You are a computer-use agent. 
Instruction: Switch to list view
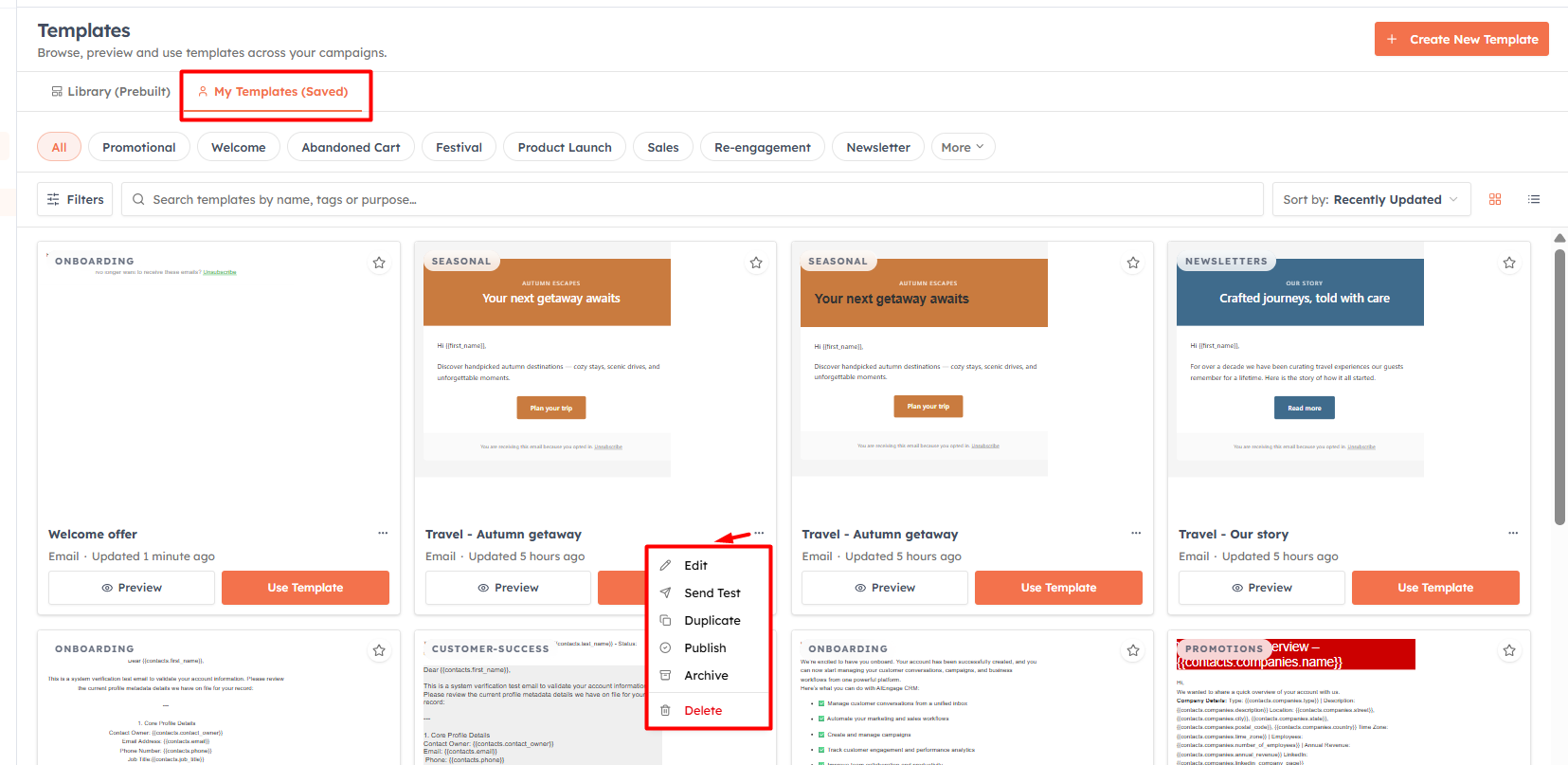[1534, 199]
